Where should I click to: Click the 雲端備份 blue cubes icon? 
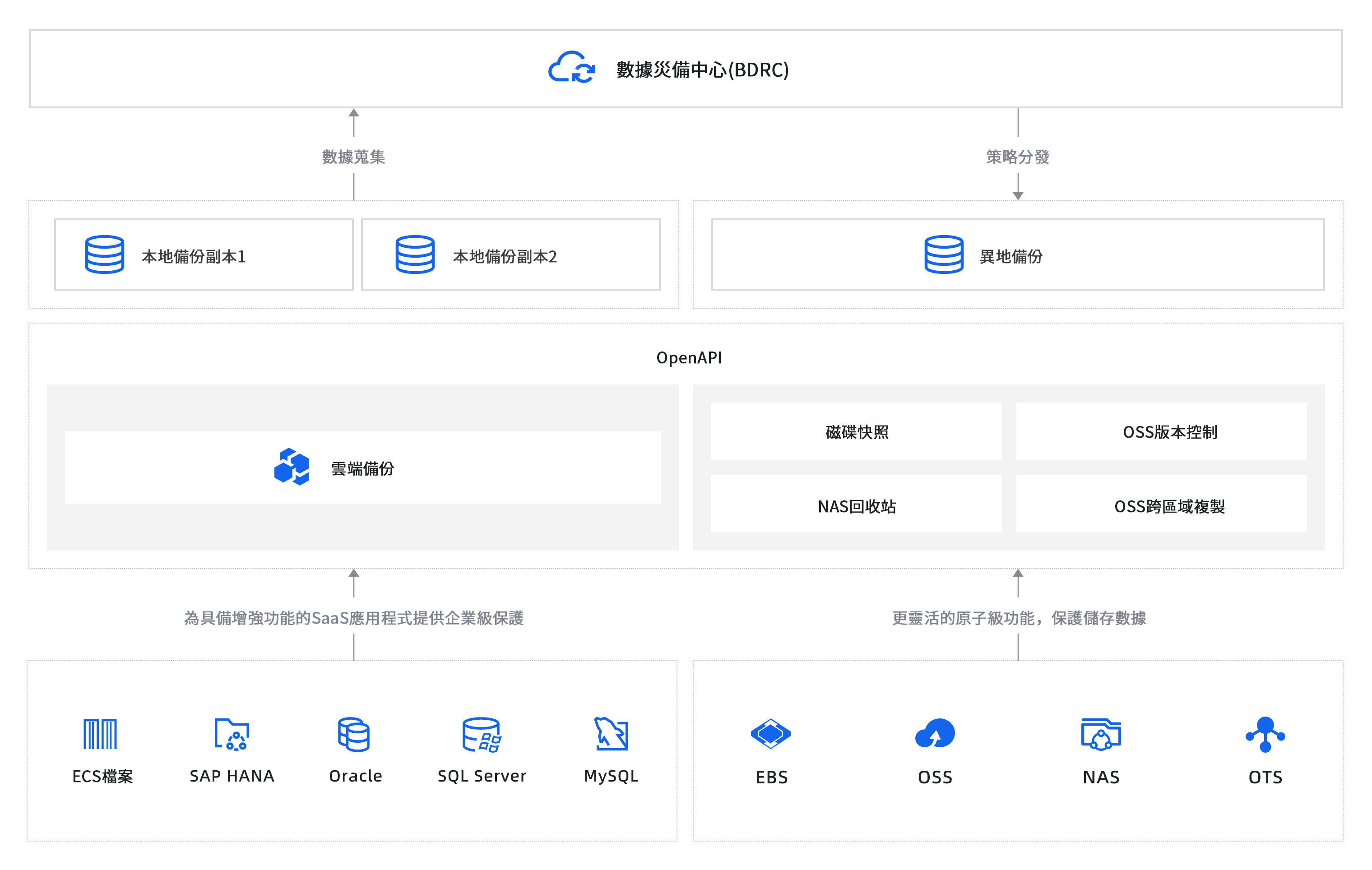[292, 467]
